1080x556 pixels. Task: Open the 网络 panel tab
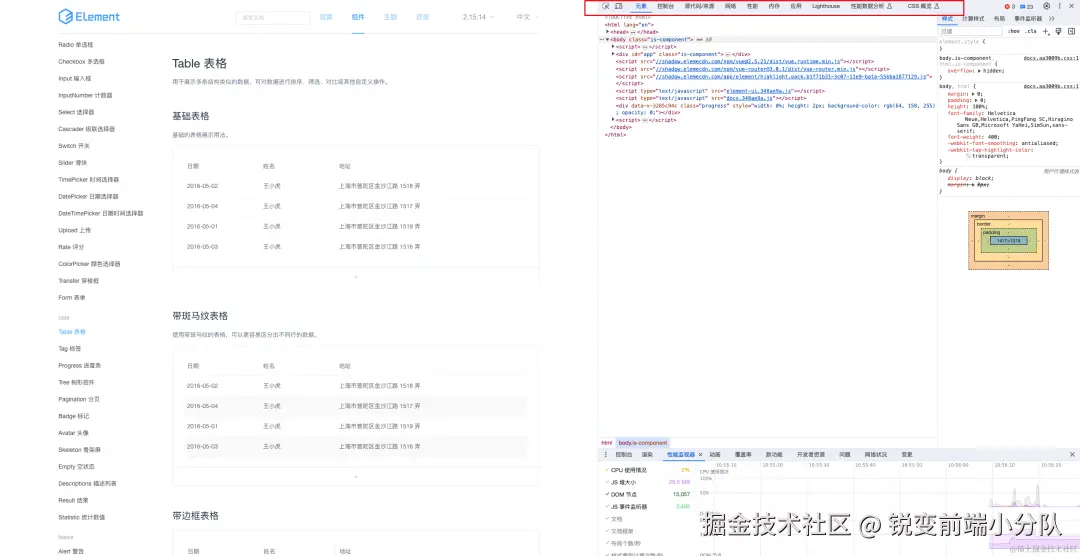(x=731, y=6)
